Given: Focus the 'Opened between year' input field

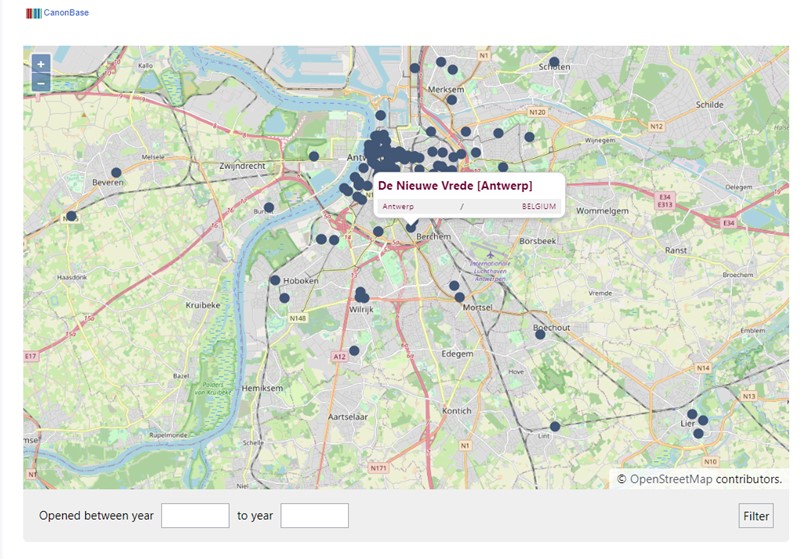Looking at the screenshot, I should (x=195, y=516).
